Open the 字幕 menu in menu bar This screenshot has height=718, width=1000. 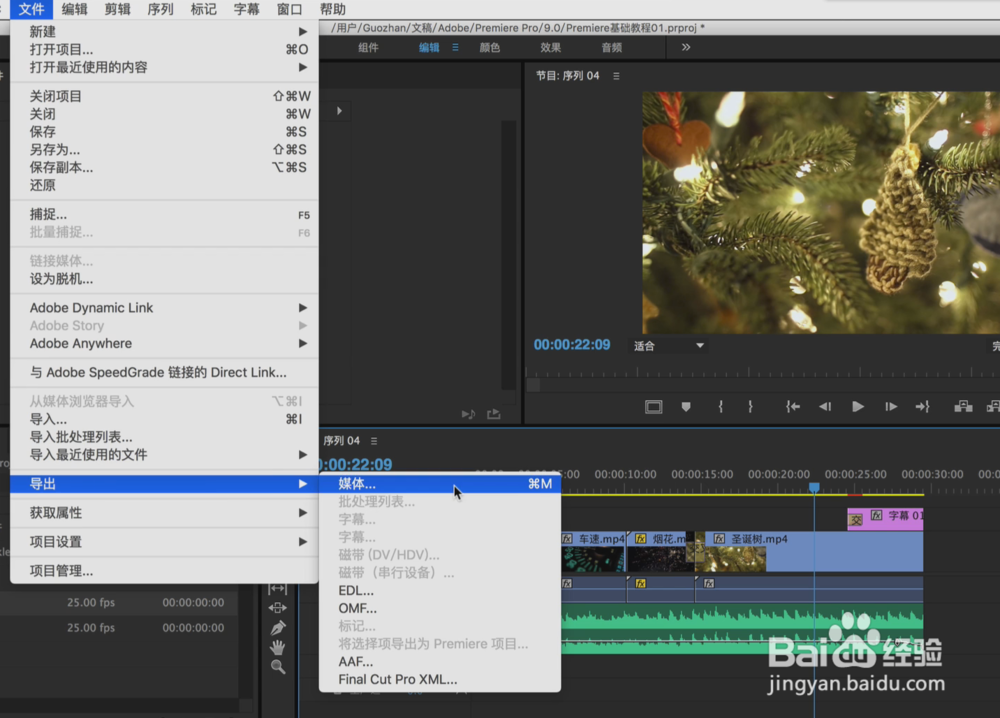tap(246, 9)
